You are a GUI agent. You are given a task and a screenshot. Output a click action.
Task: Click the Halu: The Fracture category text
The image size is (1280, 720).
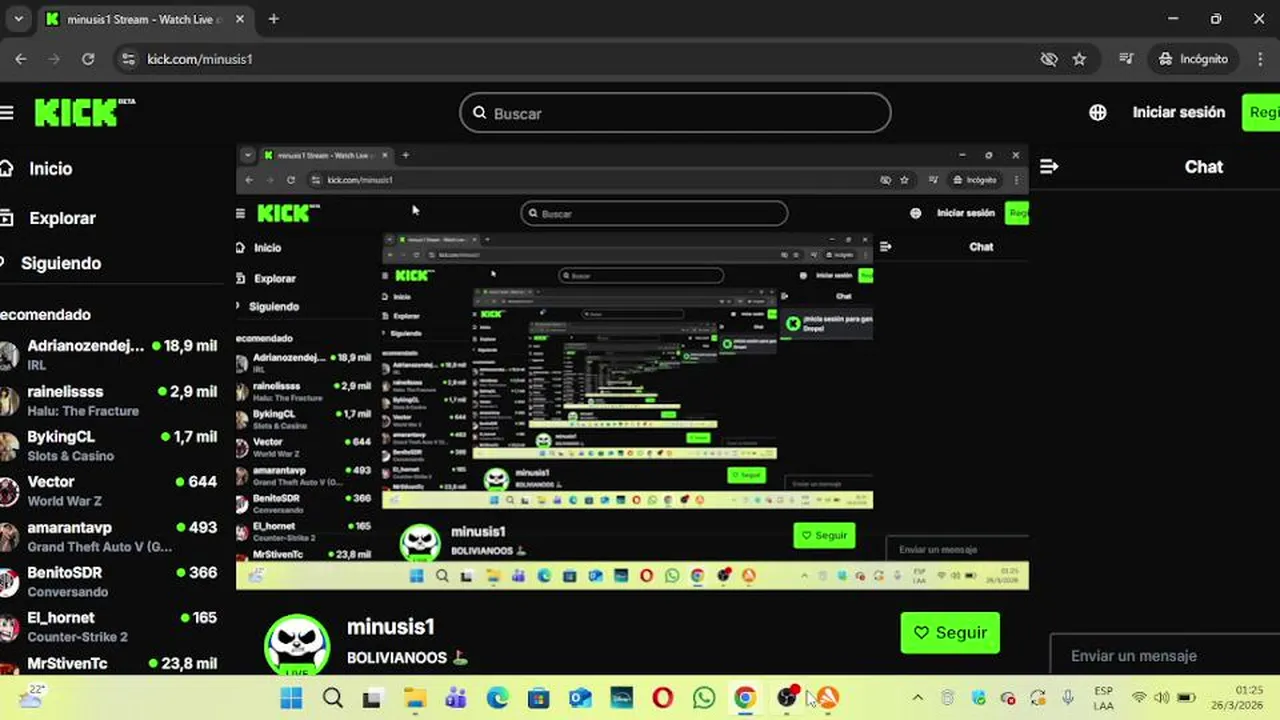click(x=83, y=411)
